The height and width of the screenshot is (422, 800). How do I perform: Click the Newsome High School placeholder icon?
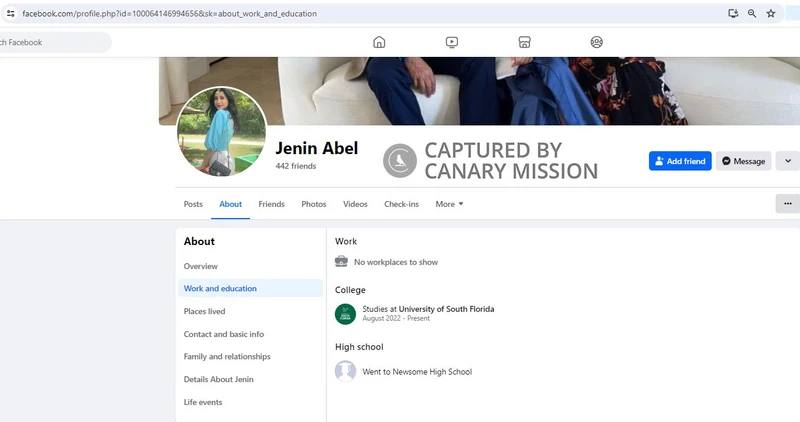pos(345,371)
